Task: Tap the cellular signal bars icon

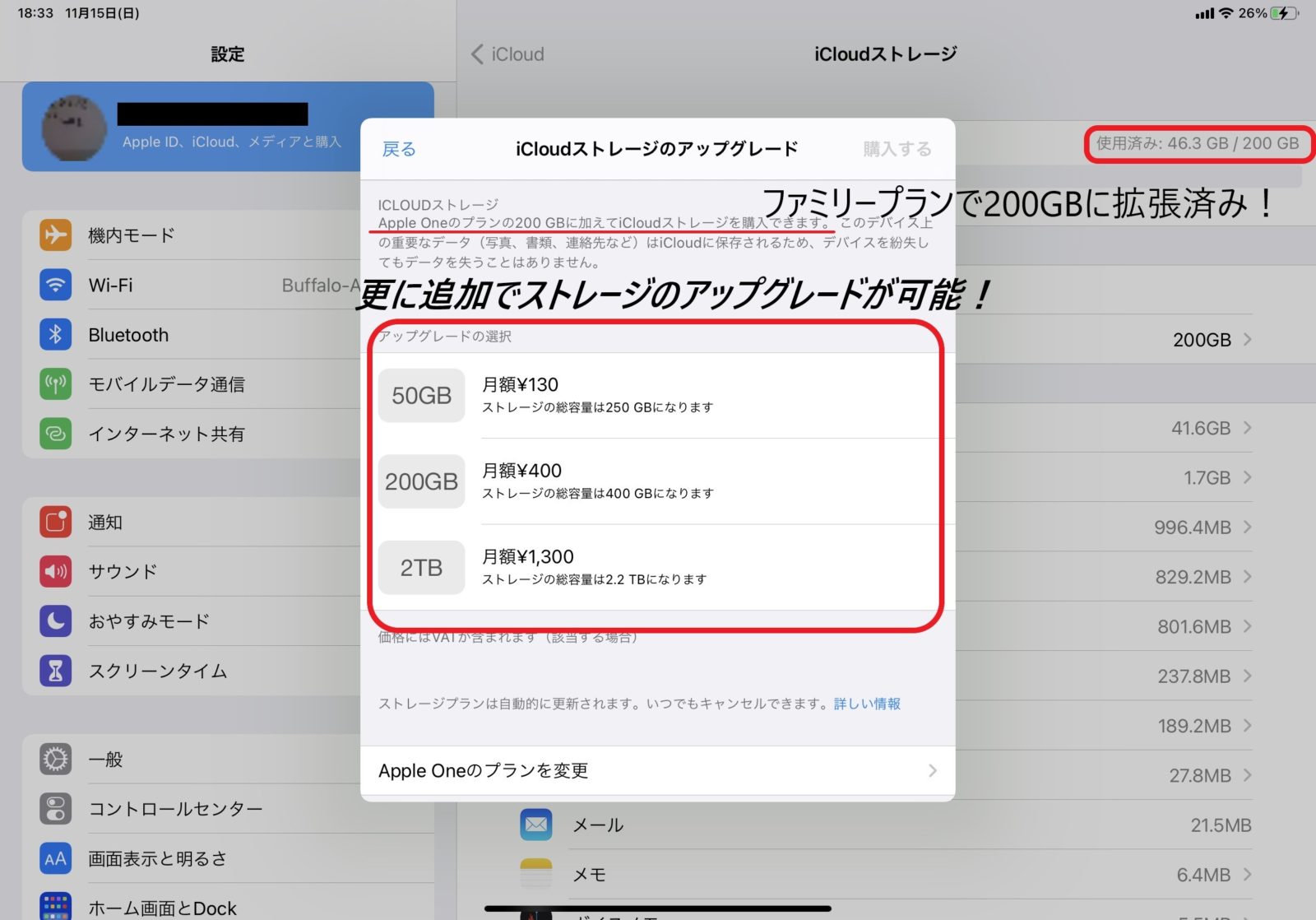Action: 1204,14
